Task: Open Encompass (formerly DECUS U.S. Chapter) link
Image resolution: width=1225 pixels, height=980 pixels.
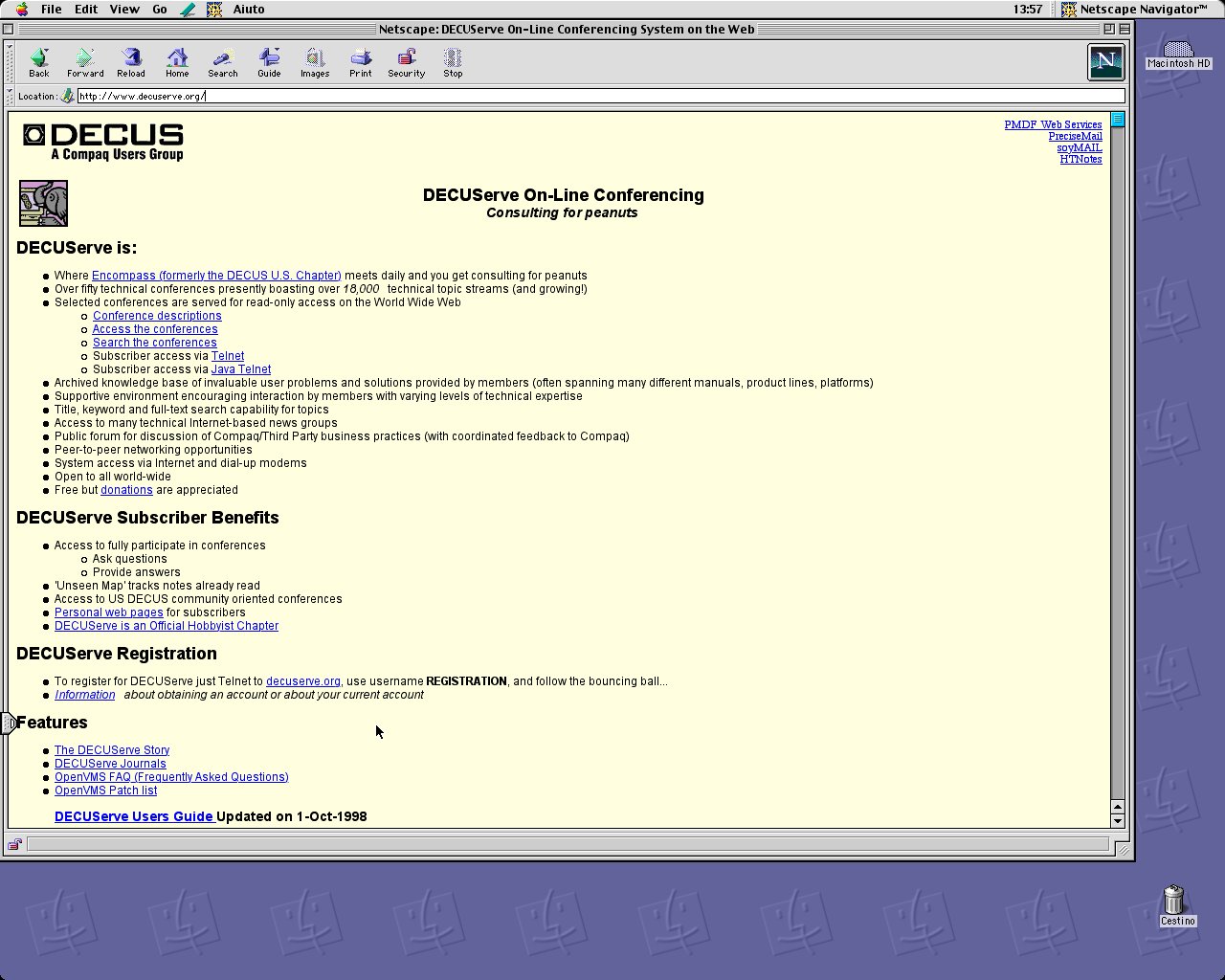Action: [x=216, y=276]
